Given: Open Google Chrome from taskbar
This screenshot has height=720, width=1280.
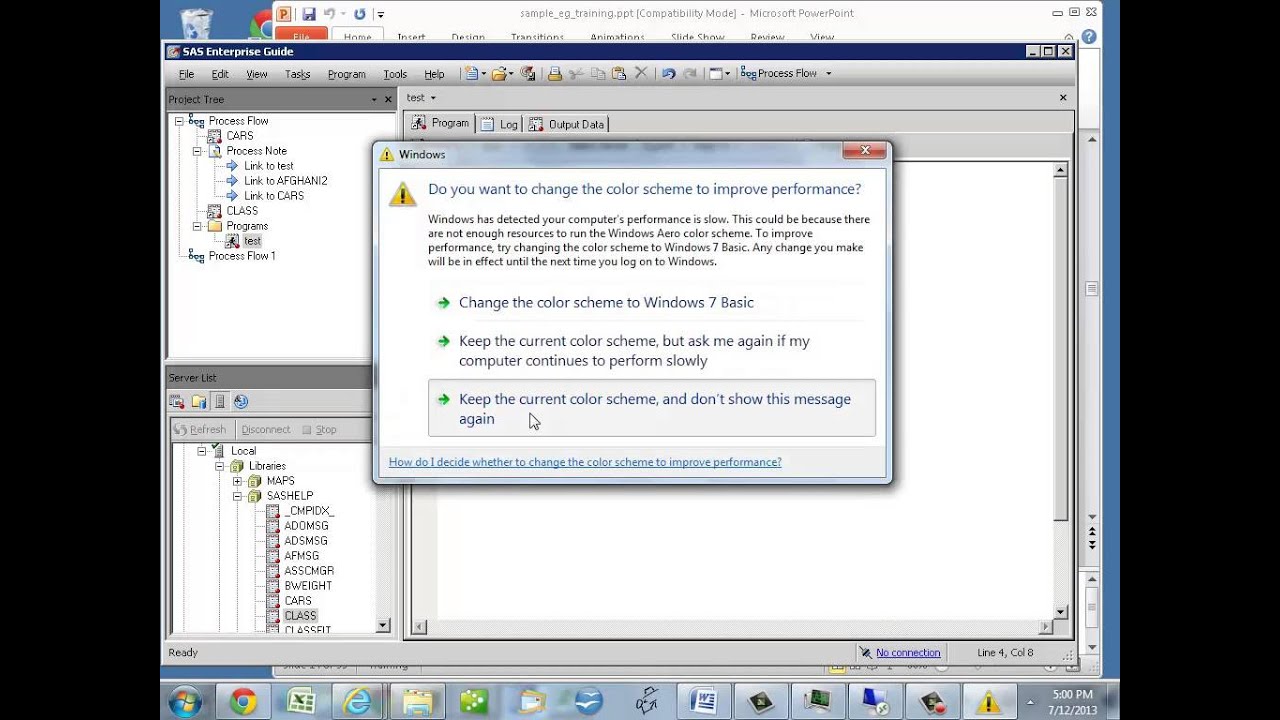Looking at the screenshot, I should tap(243, 702).
